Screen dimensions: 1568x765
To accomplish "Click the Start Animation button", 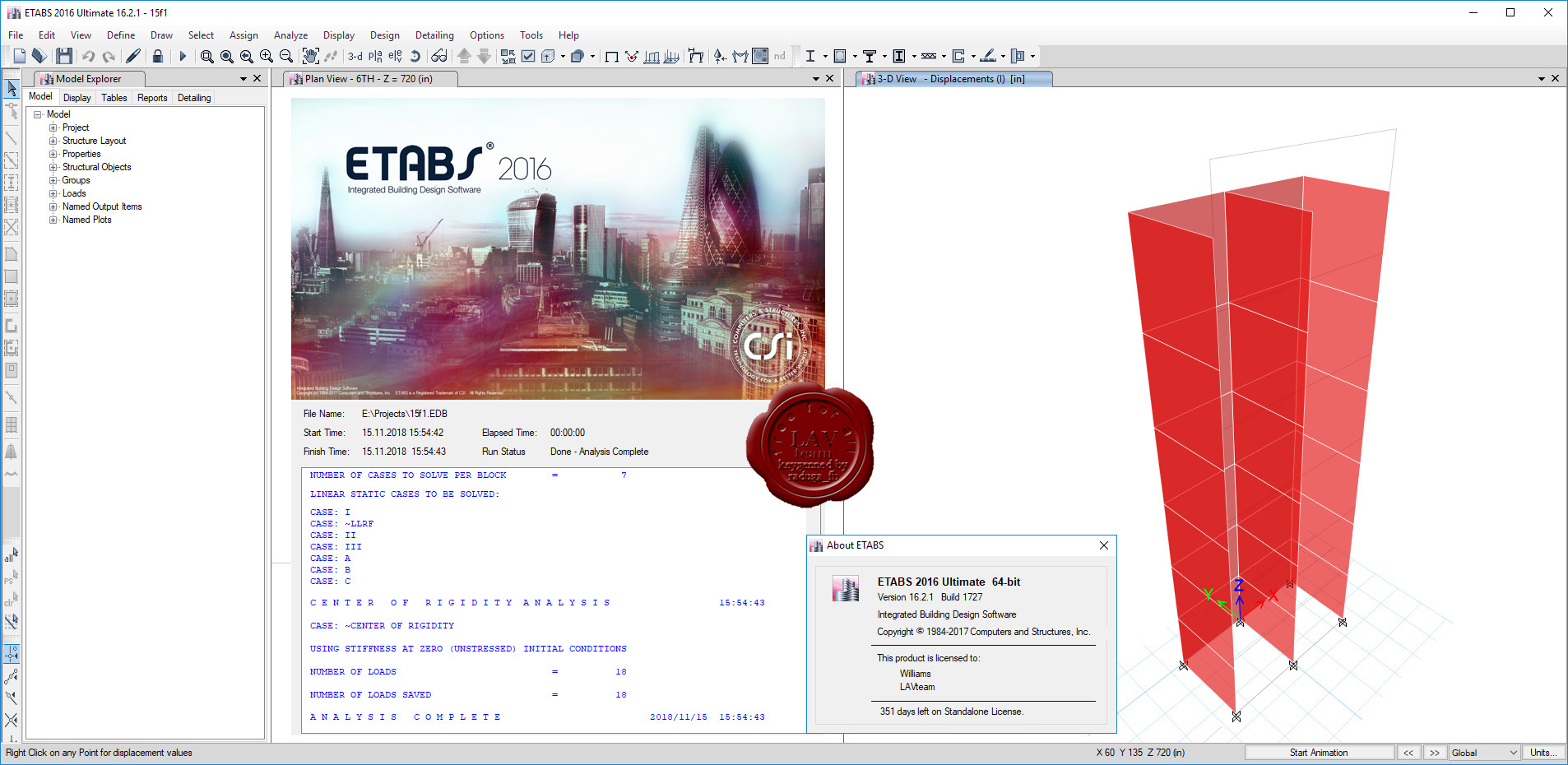I will point(1319,753).
